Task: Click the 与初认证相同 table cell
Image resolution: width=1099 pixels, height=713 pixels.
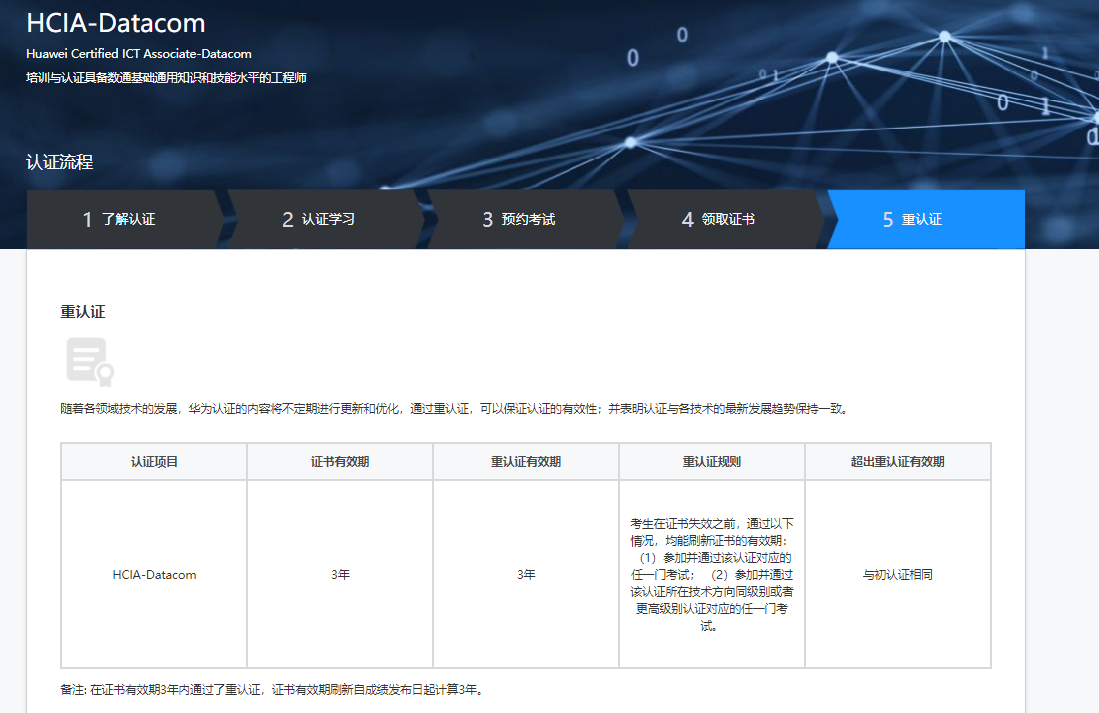Action: point(898,574)
